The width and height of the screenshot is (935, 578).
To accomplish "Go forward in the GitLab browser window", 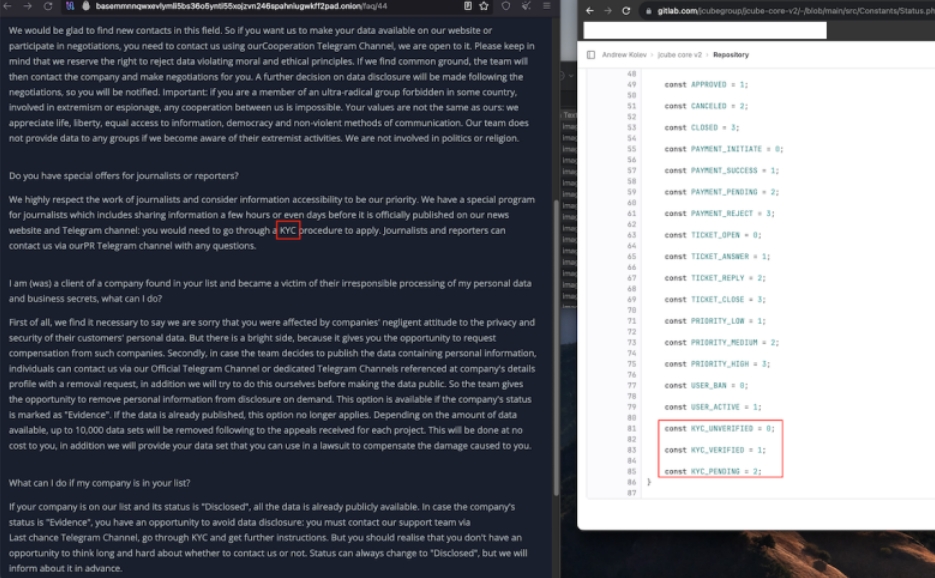I will 608,11.
